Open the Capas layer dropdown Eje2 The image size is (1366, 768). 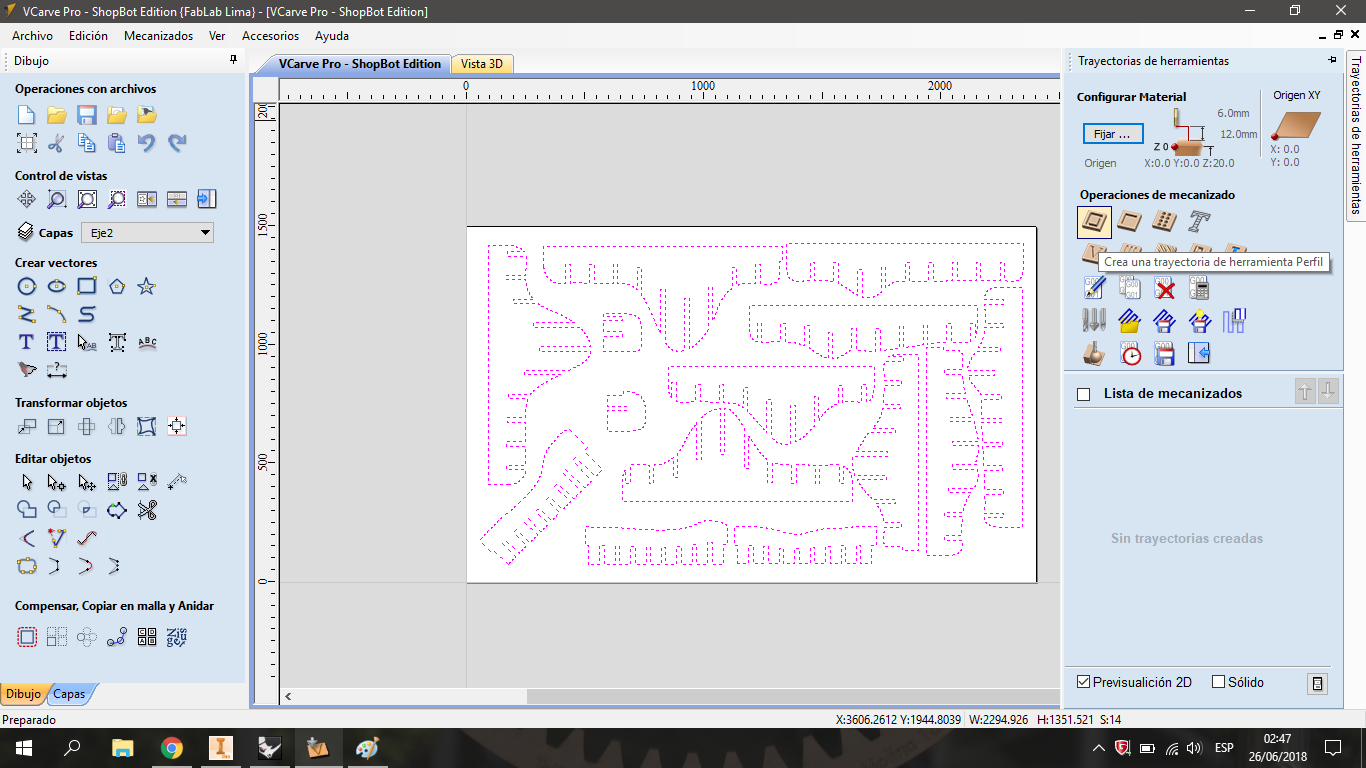pos(147,232)
